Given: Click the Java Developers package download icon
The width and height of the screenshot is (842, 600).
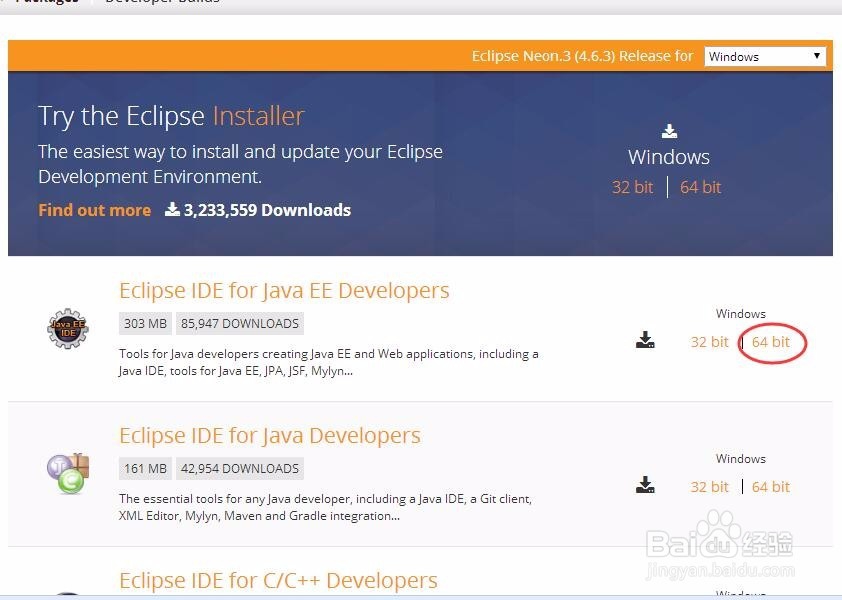Looking at the screenshot, I should 645,485.
